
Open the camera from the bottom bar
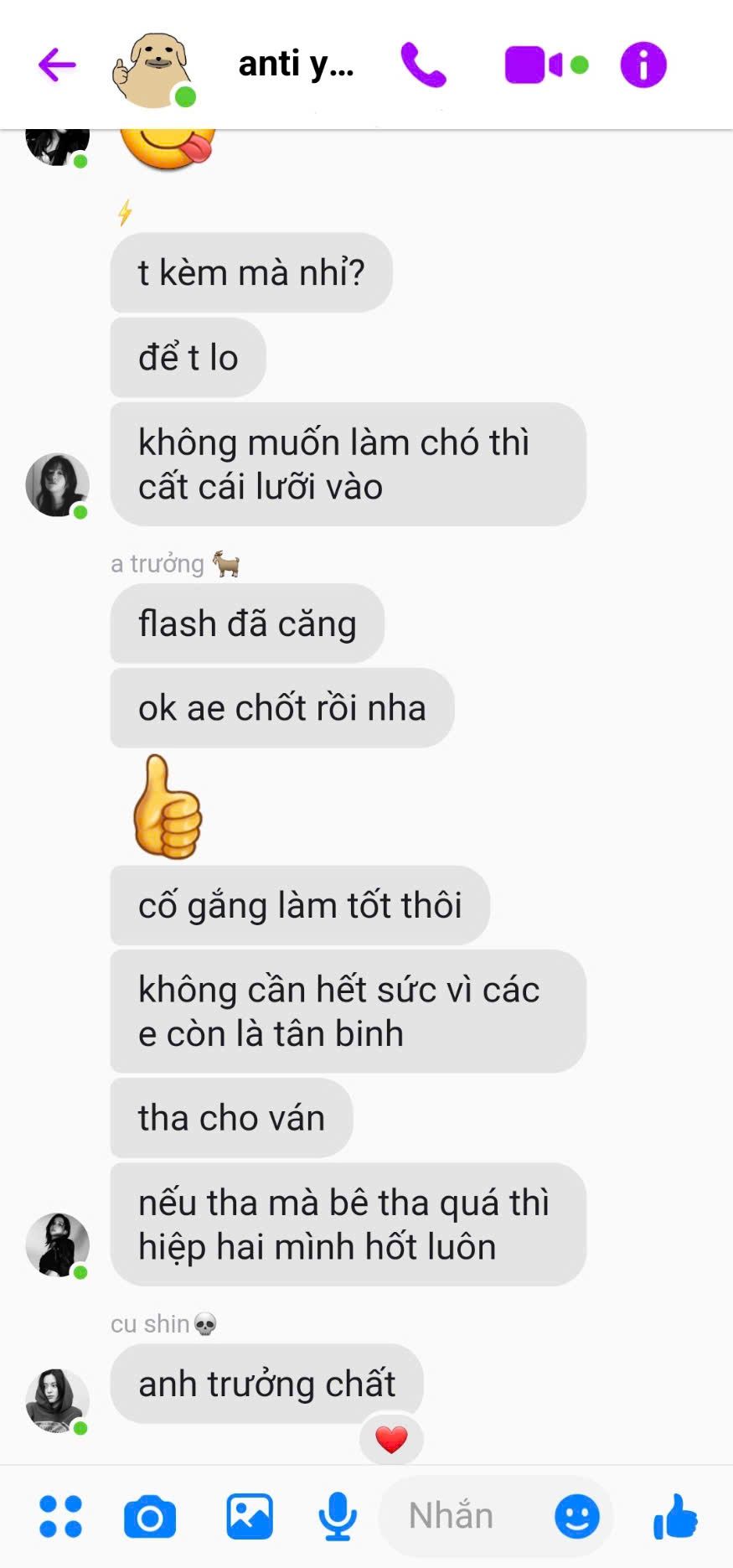[x=150, y=1516]
